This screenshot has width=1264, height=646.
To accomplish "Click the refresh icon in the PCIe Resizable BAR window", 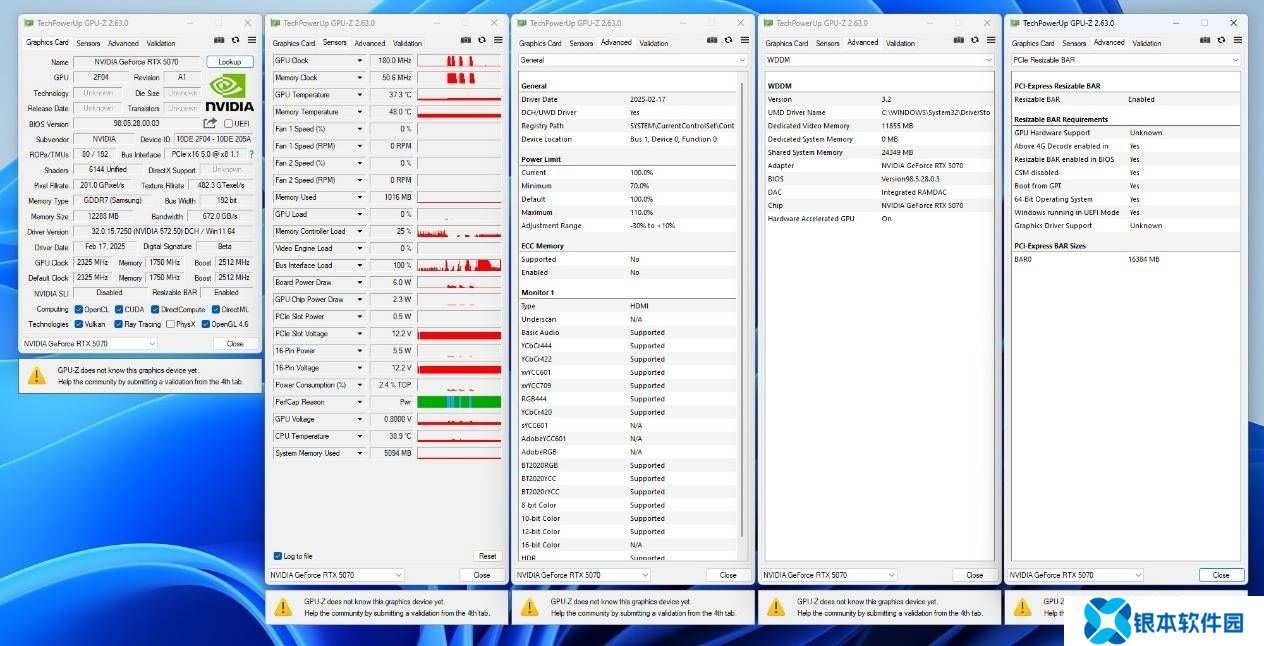I will coord(1221,40).
